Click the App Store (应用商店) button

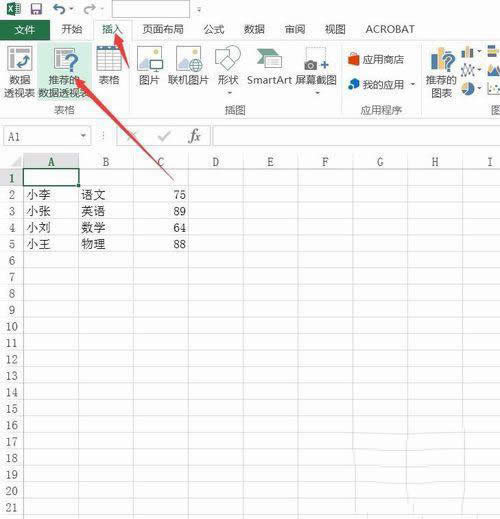pos(376,60)
